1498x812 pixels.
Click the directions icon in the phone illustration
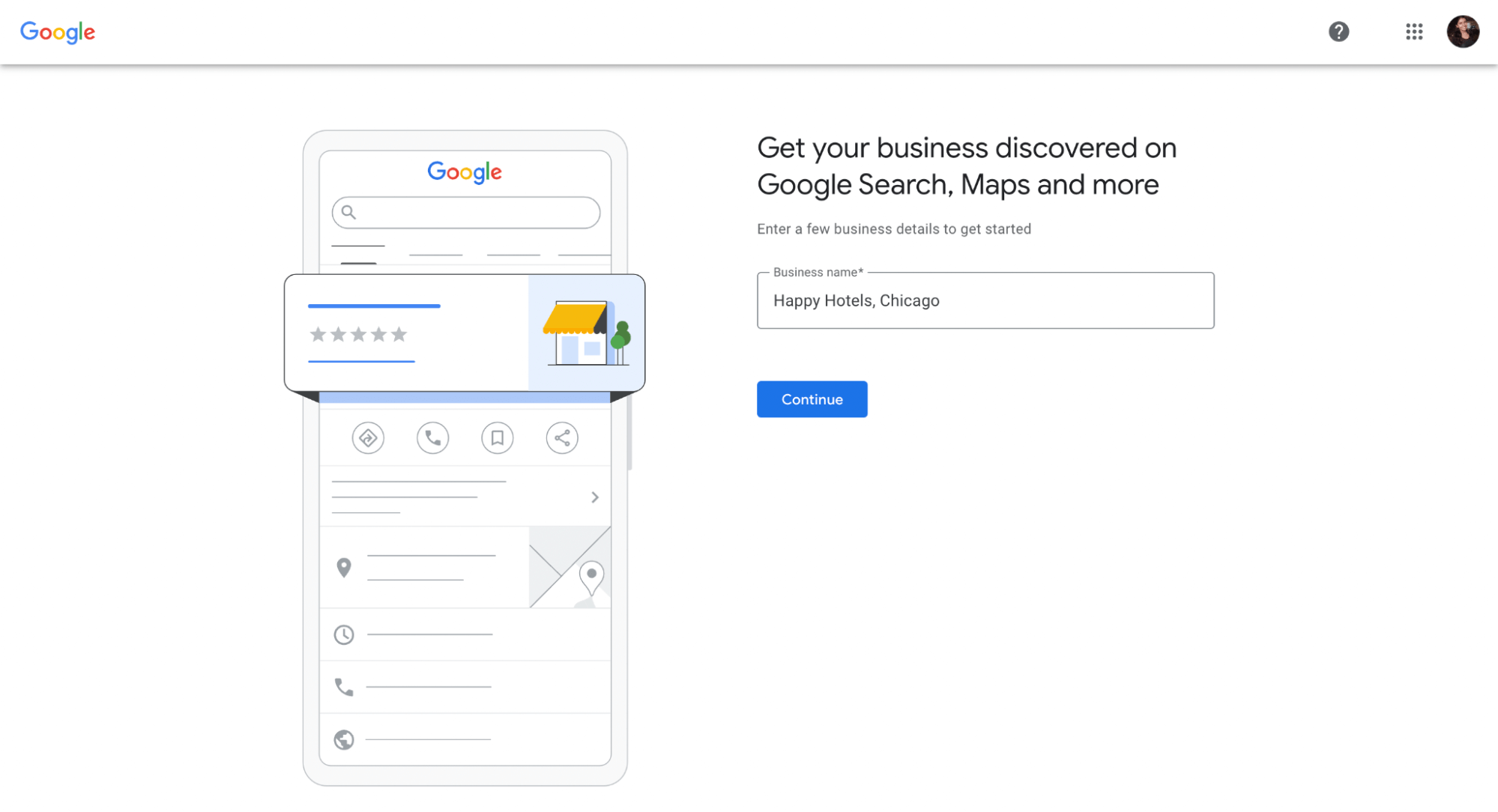point(368,438)
